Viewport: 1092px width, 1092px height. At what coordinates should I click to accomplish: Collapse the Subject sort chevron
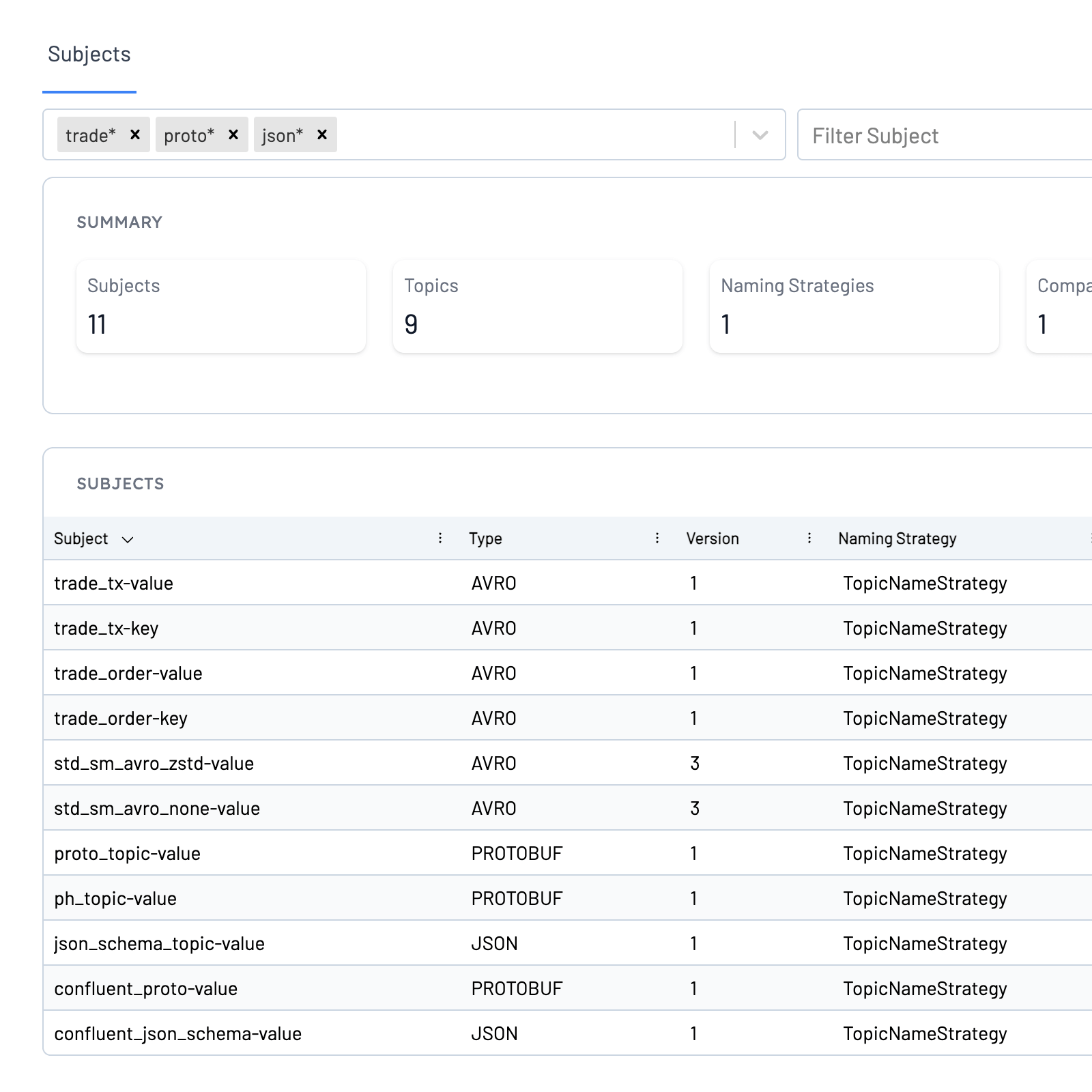[x=128, y=540]
